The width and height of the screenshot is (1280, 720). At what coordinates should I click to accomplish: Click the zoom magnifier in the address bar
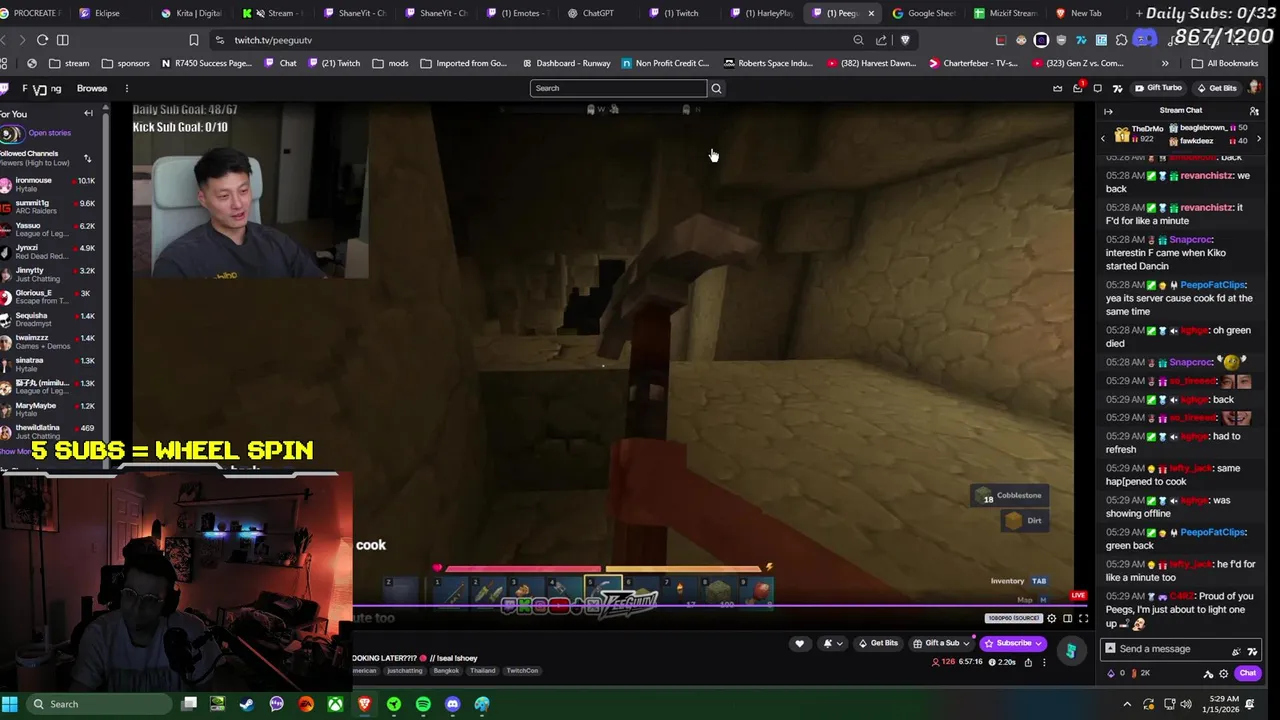point(858,40)
